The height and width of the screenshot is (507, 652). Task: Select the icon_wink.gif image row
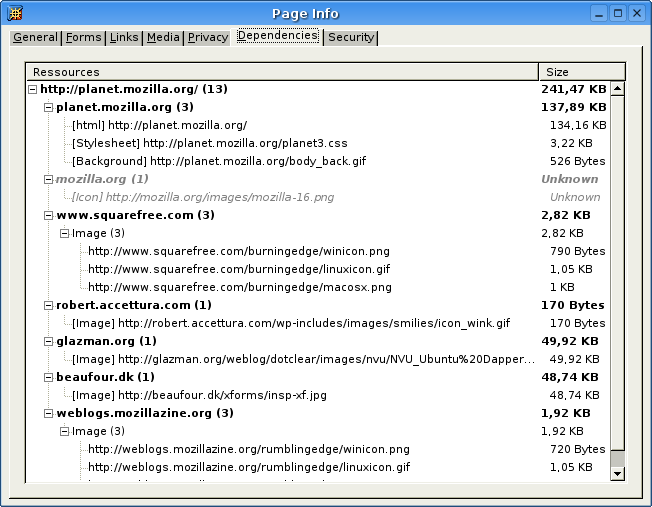tap(318, 323)
